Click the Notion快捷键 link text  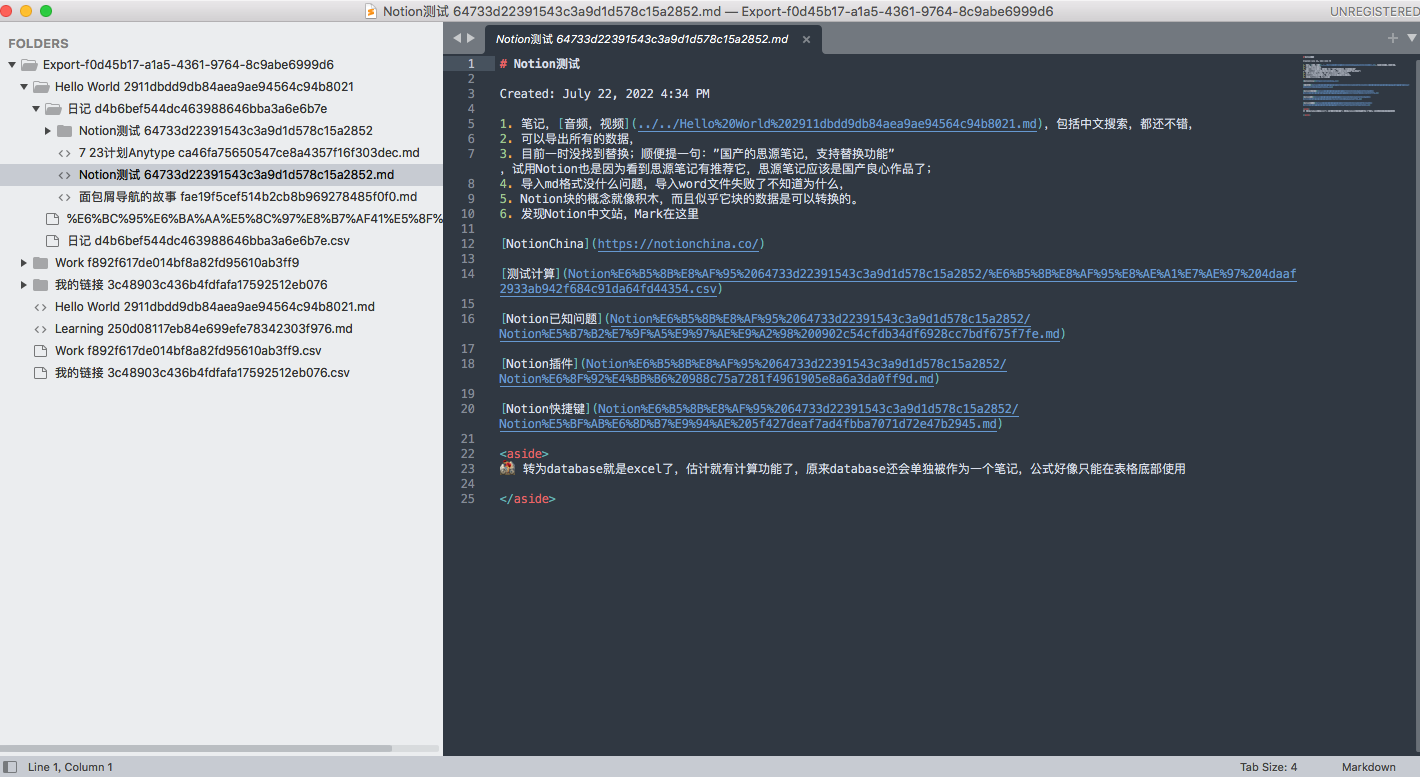click(x=545, y=409)
